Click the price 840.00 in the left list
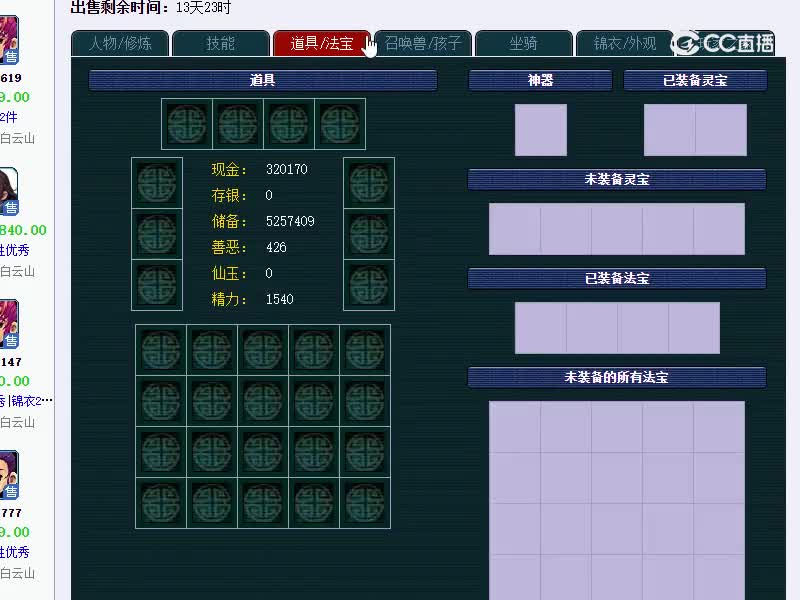 (x=23, y=230)
